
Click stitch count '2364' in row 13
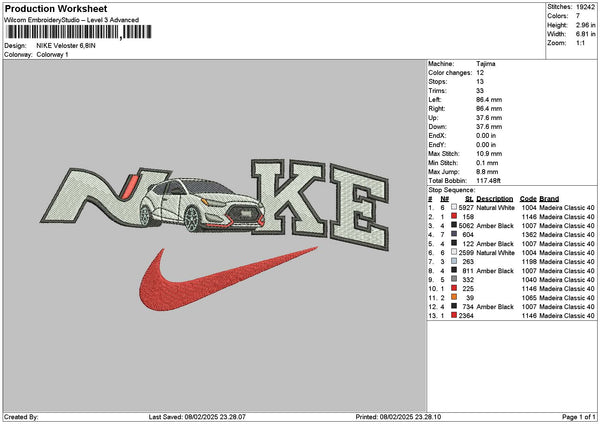tap(466, 316)
